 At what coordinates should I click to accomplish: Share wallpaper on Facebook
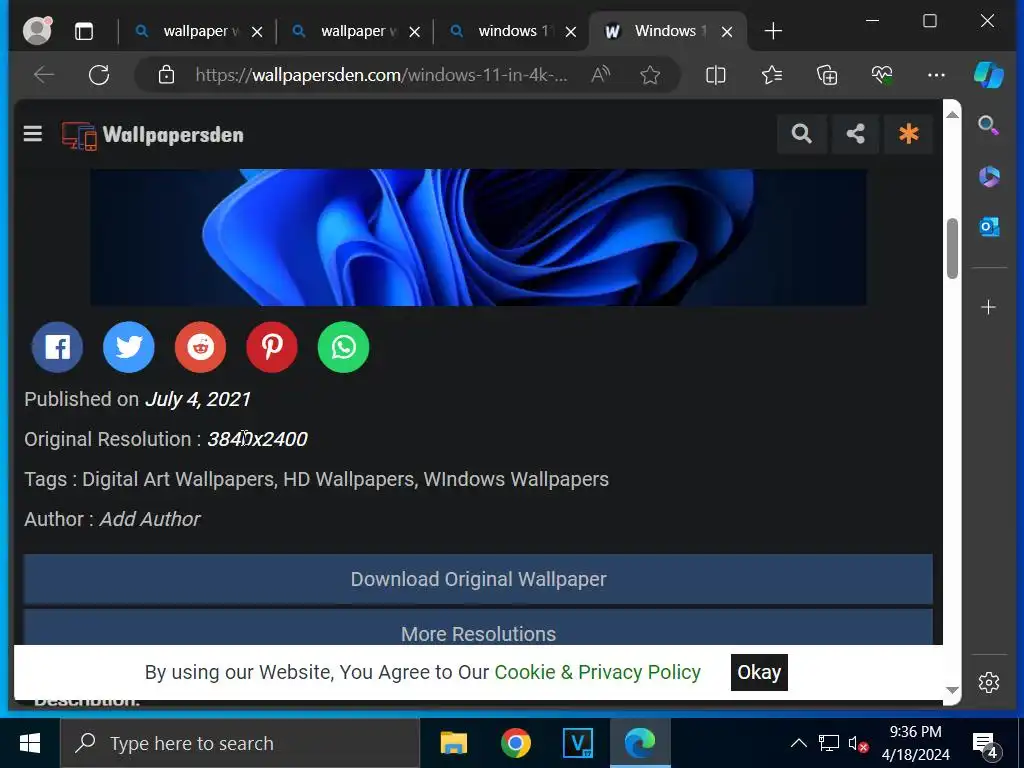point(57,347)
